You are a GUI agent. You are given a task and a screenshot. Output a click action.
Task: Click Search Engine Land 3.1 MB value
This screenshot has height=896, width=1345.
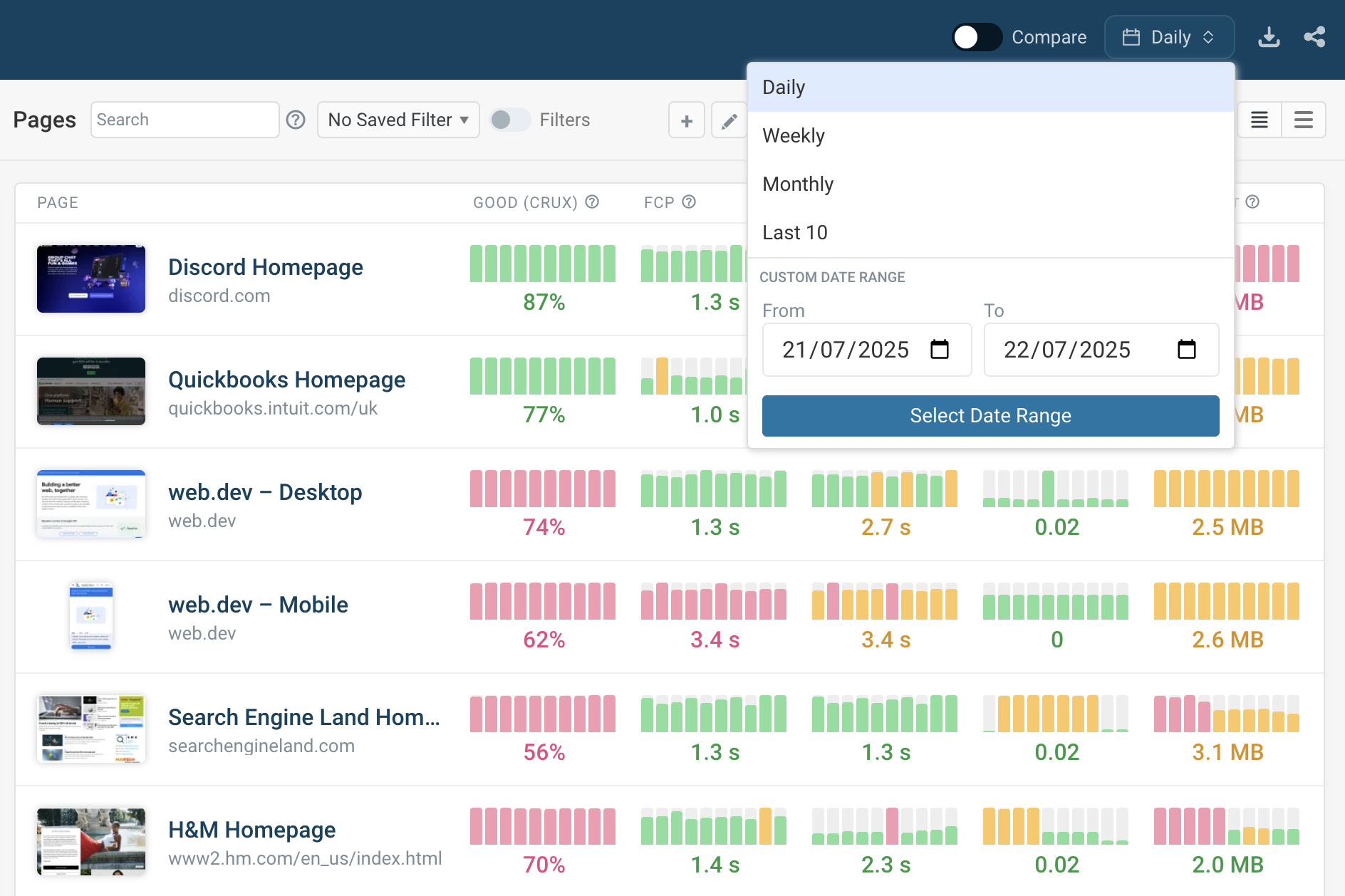(1228, 752)
